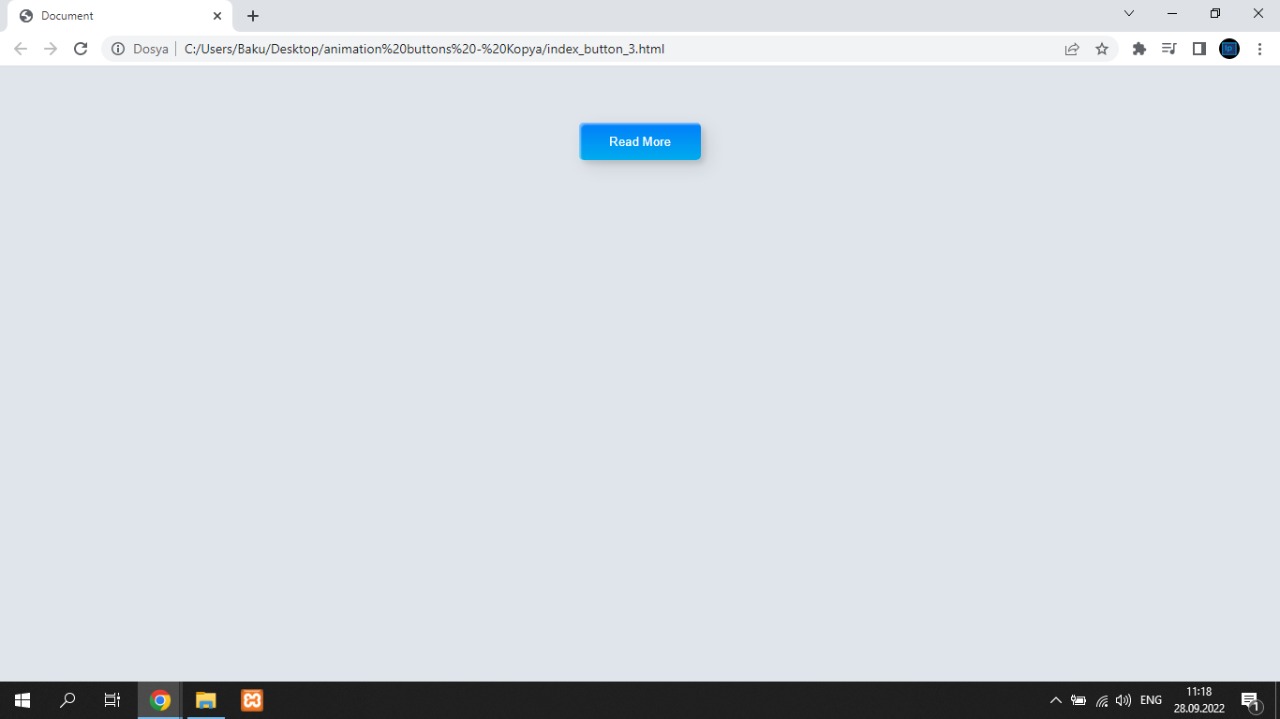Reload the page
Viewport: 1280px width, 719px height.
(x=80, y=48)
